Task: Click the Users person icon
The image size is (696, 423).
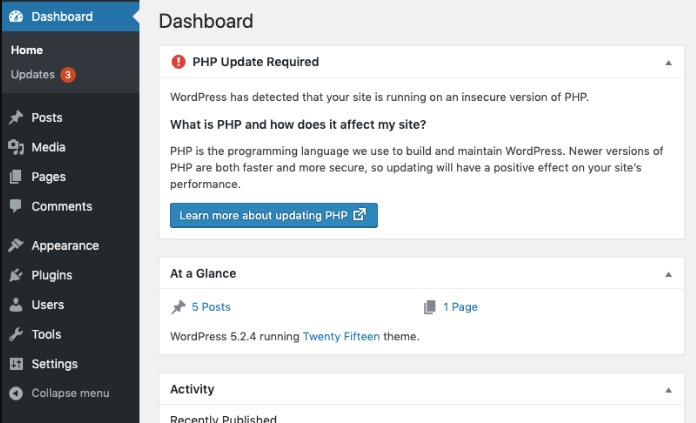Action: coord(16,305)
